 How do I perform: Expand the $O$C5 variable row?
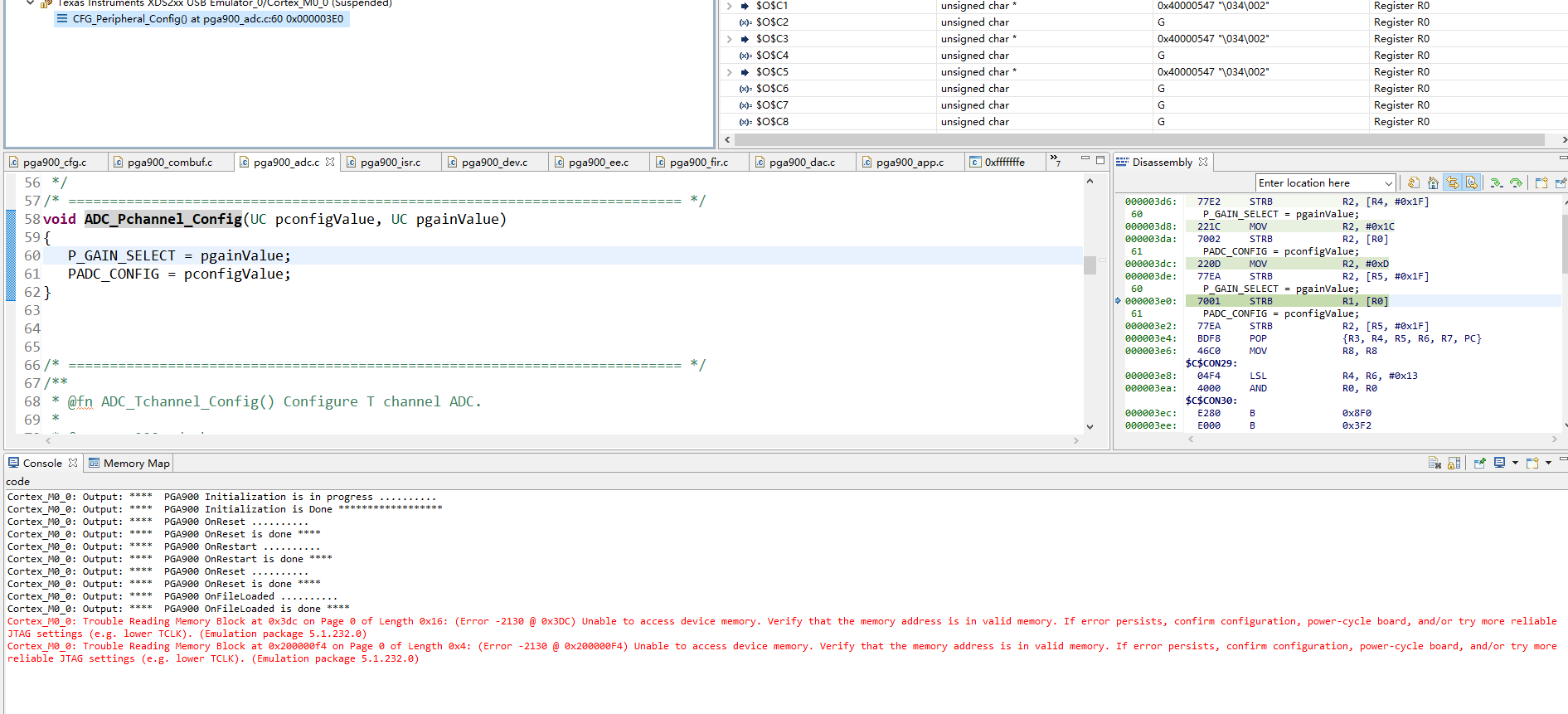(729, 72)
